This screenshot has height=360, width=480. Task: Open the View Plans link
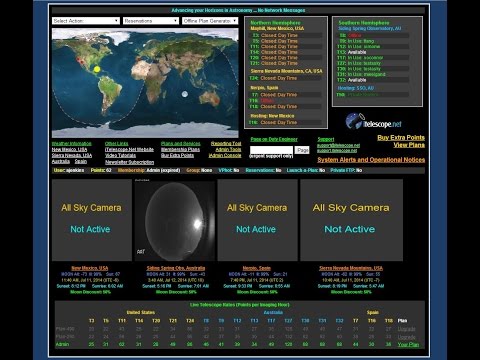click(x=409, y=145)
